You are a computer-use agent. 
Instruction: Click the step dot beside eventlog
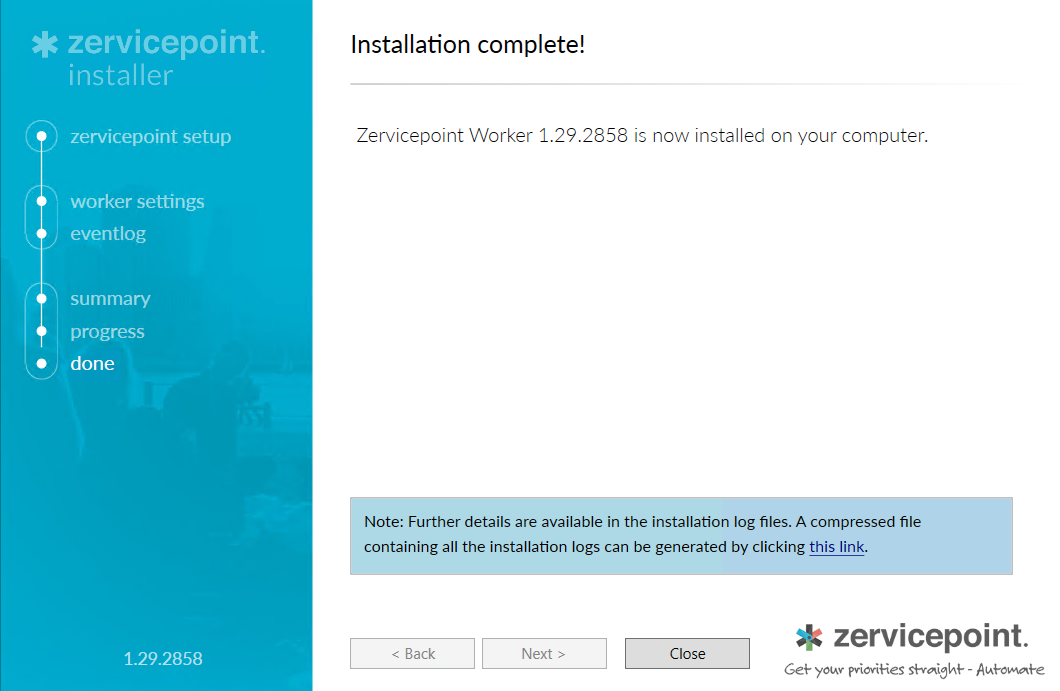41,234
